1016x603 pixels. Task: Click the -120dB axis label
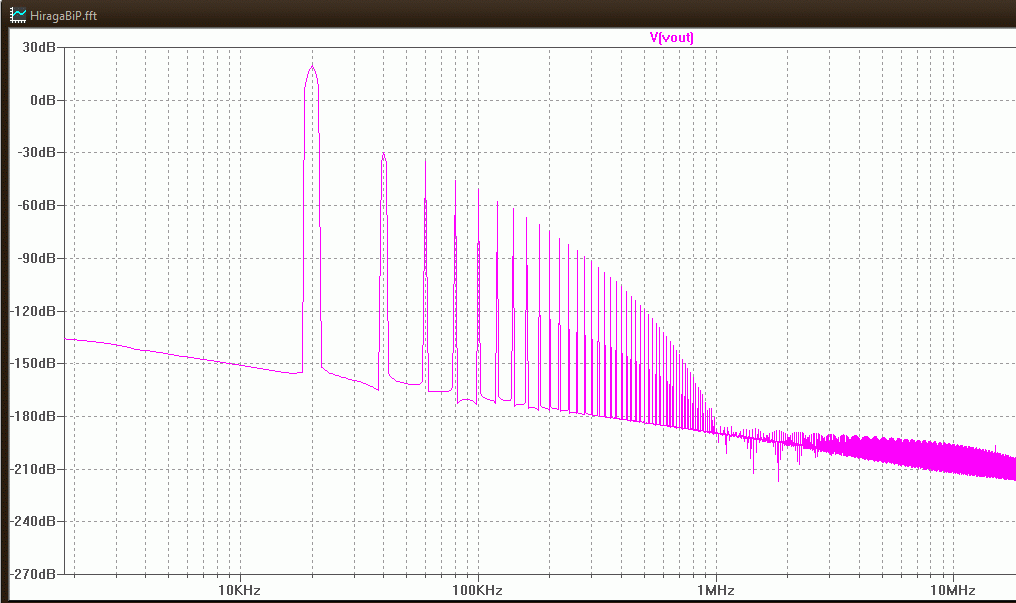(34, 311)
